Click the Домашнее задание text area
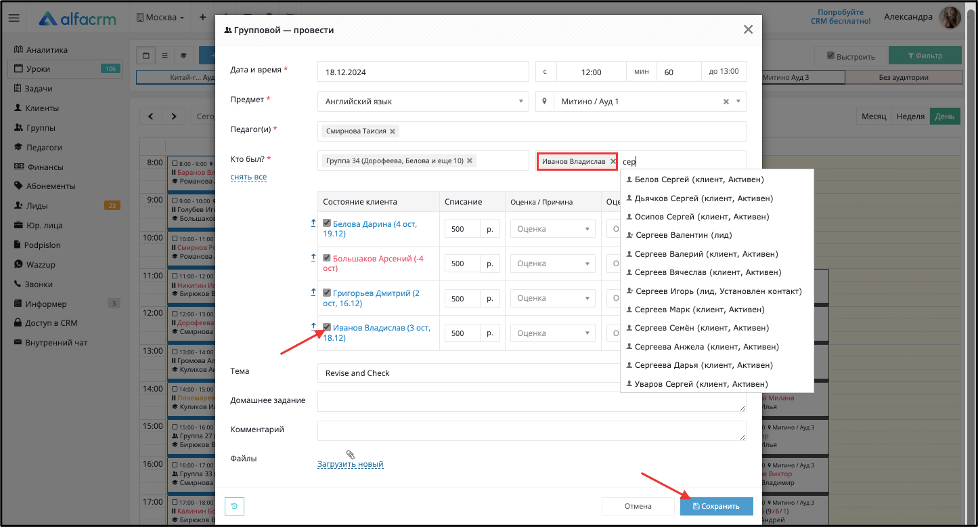979x529 pixels. pyautogui.click(x=531, y=402)
